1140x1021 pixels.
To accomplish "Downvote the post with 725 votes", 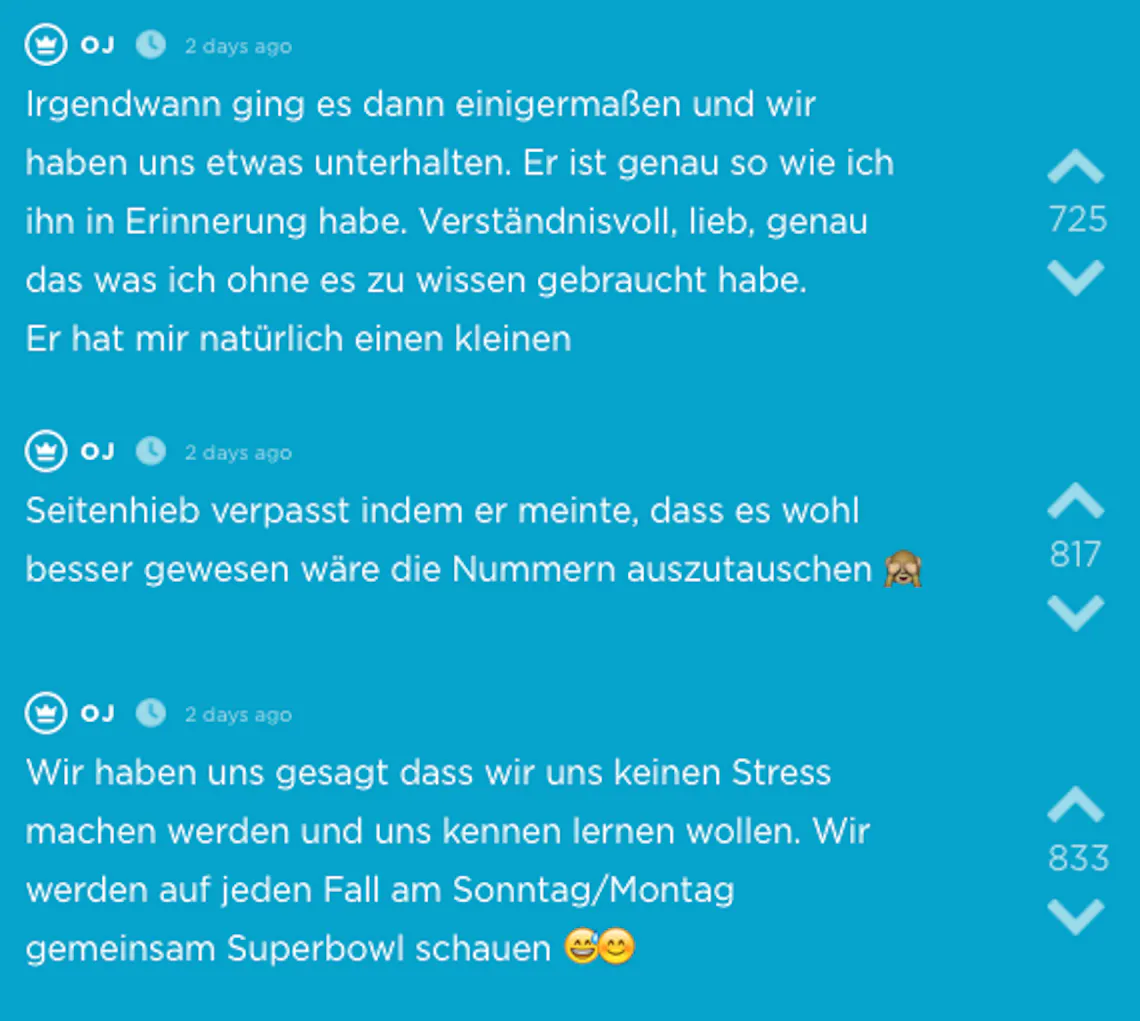I will (1076, 278).
